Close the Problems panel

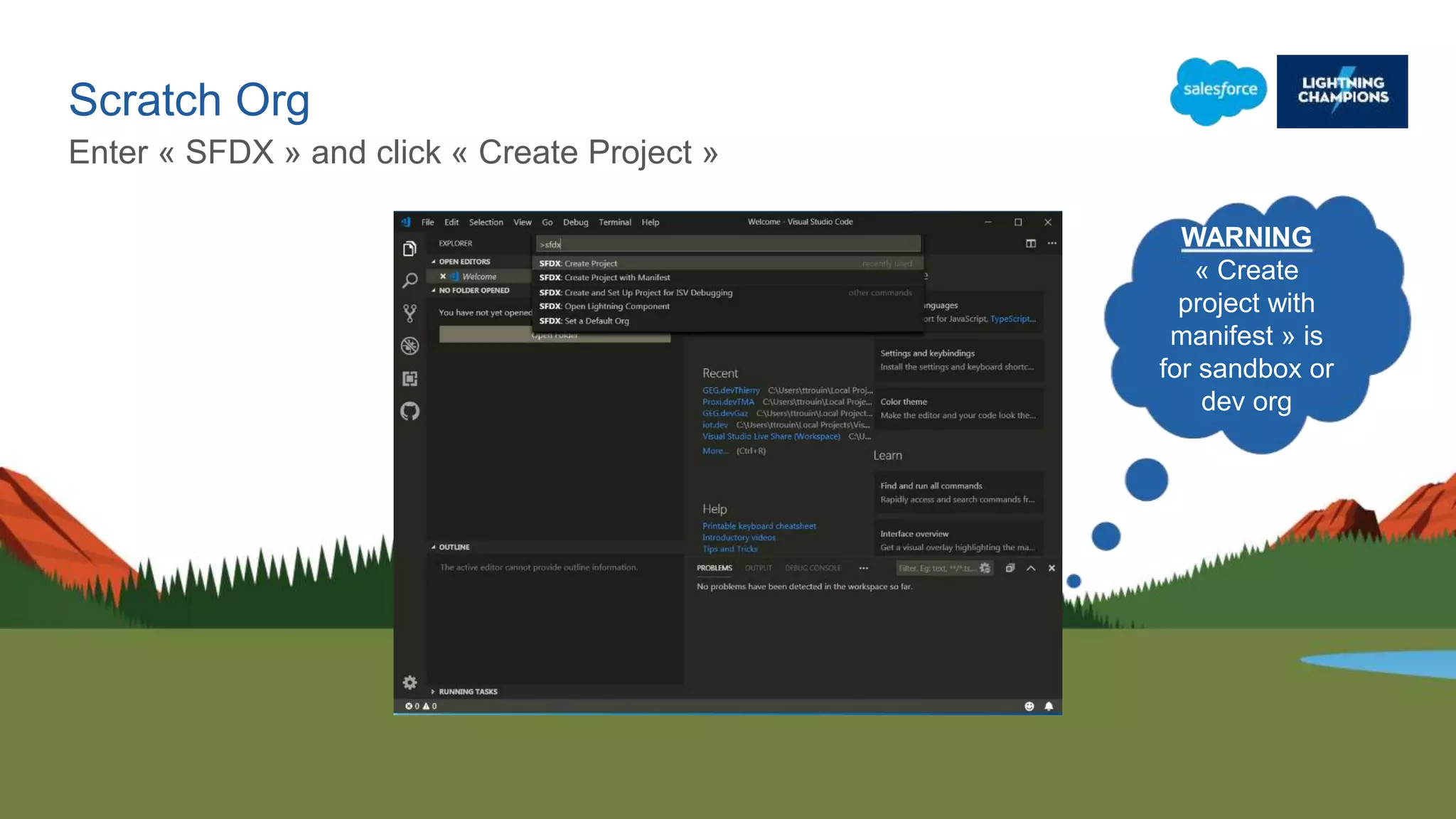pos(1051,568)
